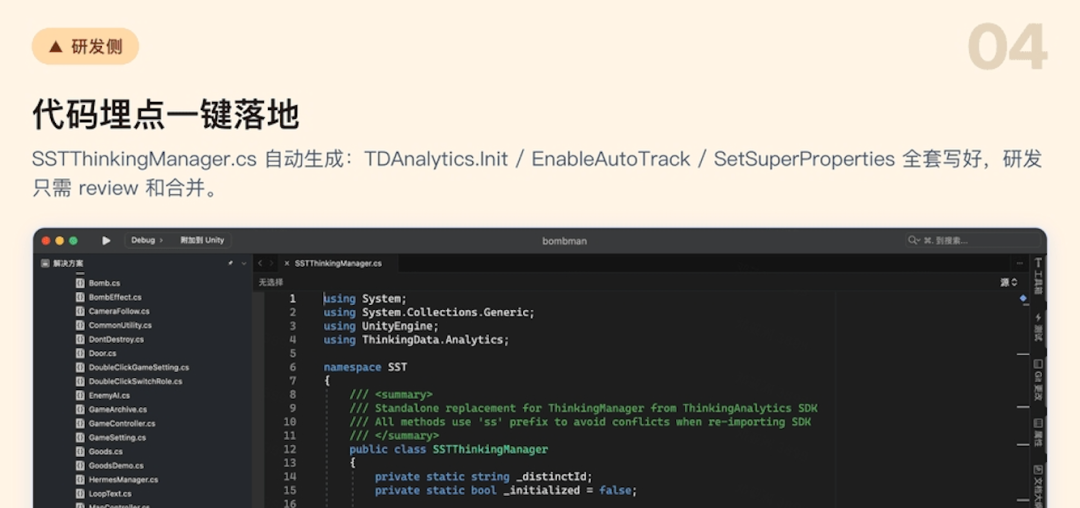
Task: Click the C# file icon beside GameArchive.cs
Action: (x=80, y=410)
